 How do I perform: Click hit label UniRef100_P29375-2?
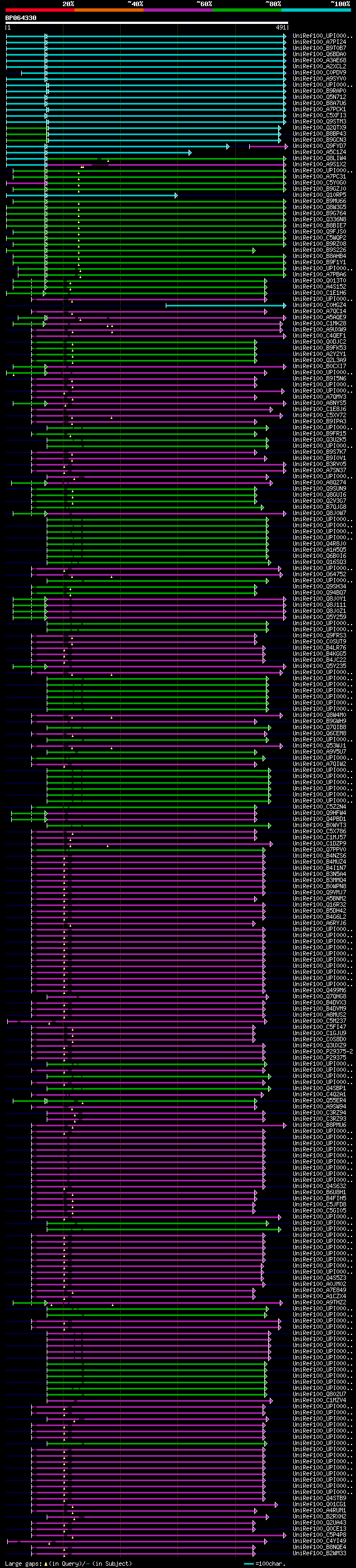323,1051
